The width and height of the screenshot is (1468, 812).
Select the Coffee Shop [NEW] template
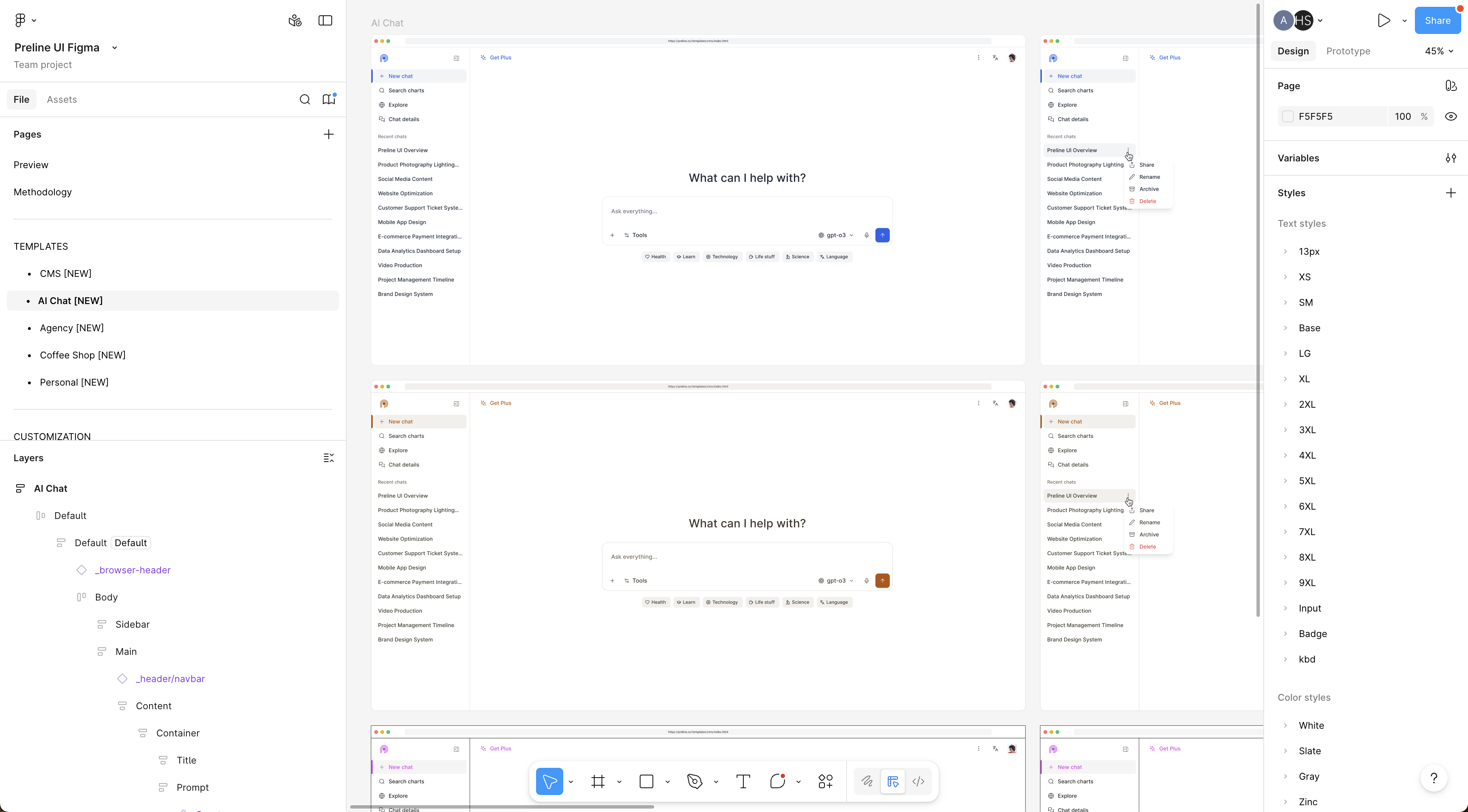[83, 355]
